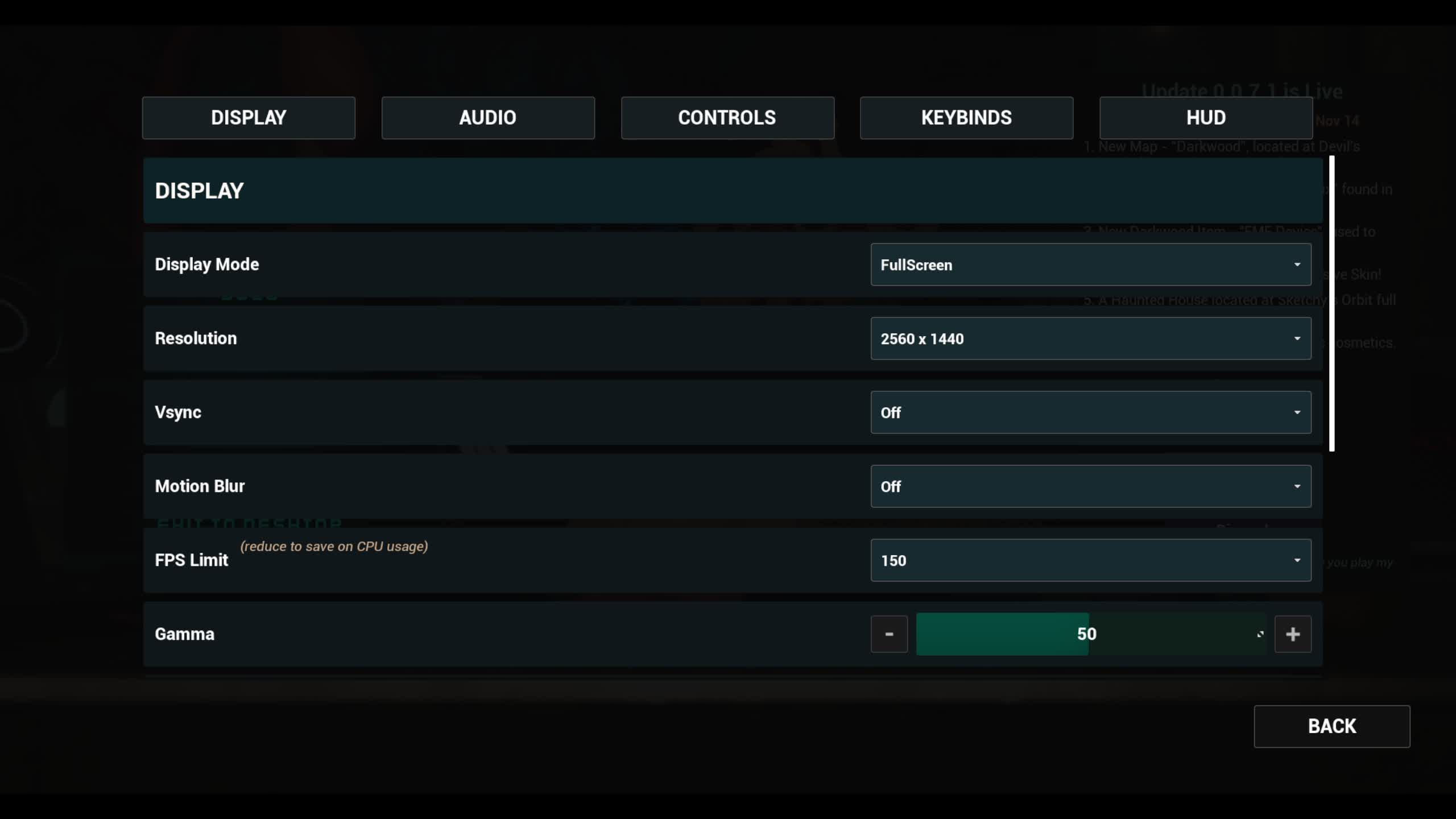The height and width of the screenshot is (819, 1456).
Task: Toggle Vsync off or on
Action: (1091, 412)
